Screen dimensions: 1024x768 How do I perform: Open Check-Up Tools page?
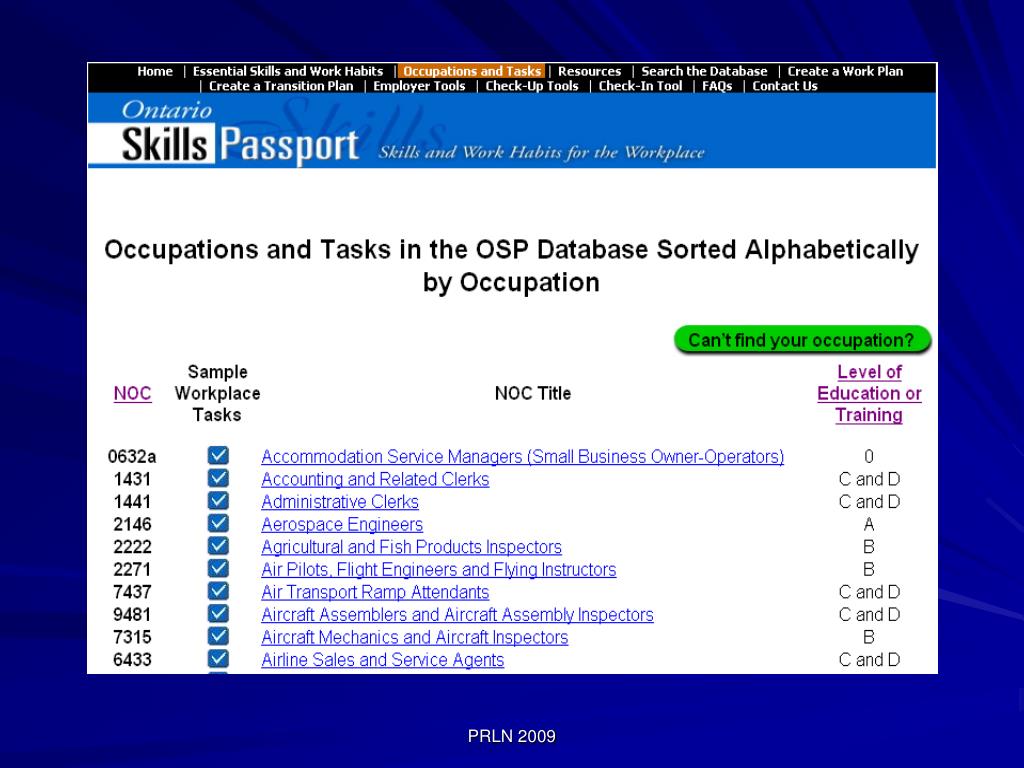click(x=532, y=86)
